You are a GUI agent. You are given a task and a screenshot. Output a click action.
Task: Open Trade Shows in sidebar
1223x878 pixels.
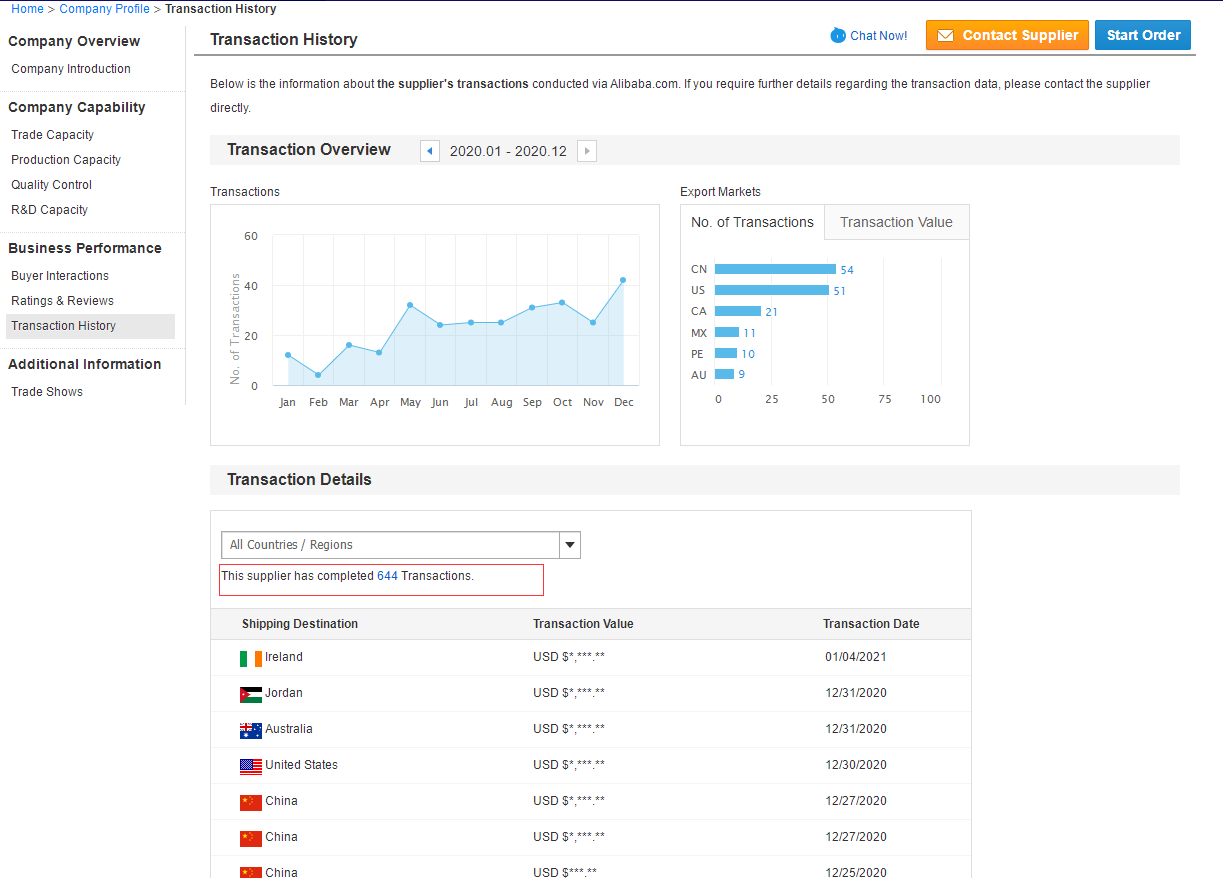[x=47, y=392]
